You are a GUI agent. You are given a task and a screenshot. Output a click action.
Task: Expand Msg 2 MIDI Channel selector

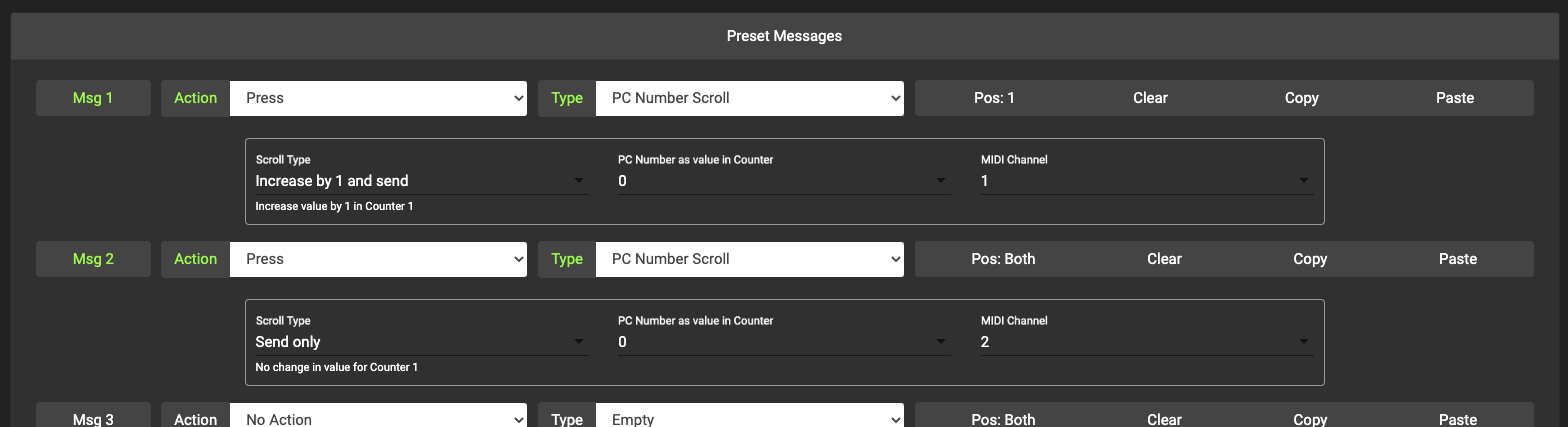coord(1146,342)
